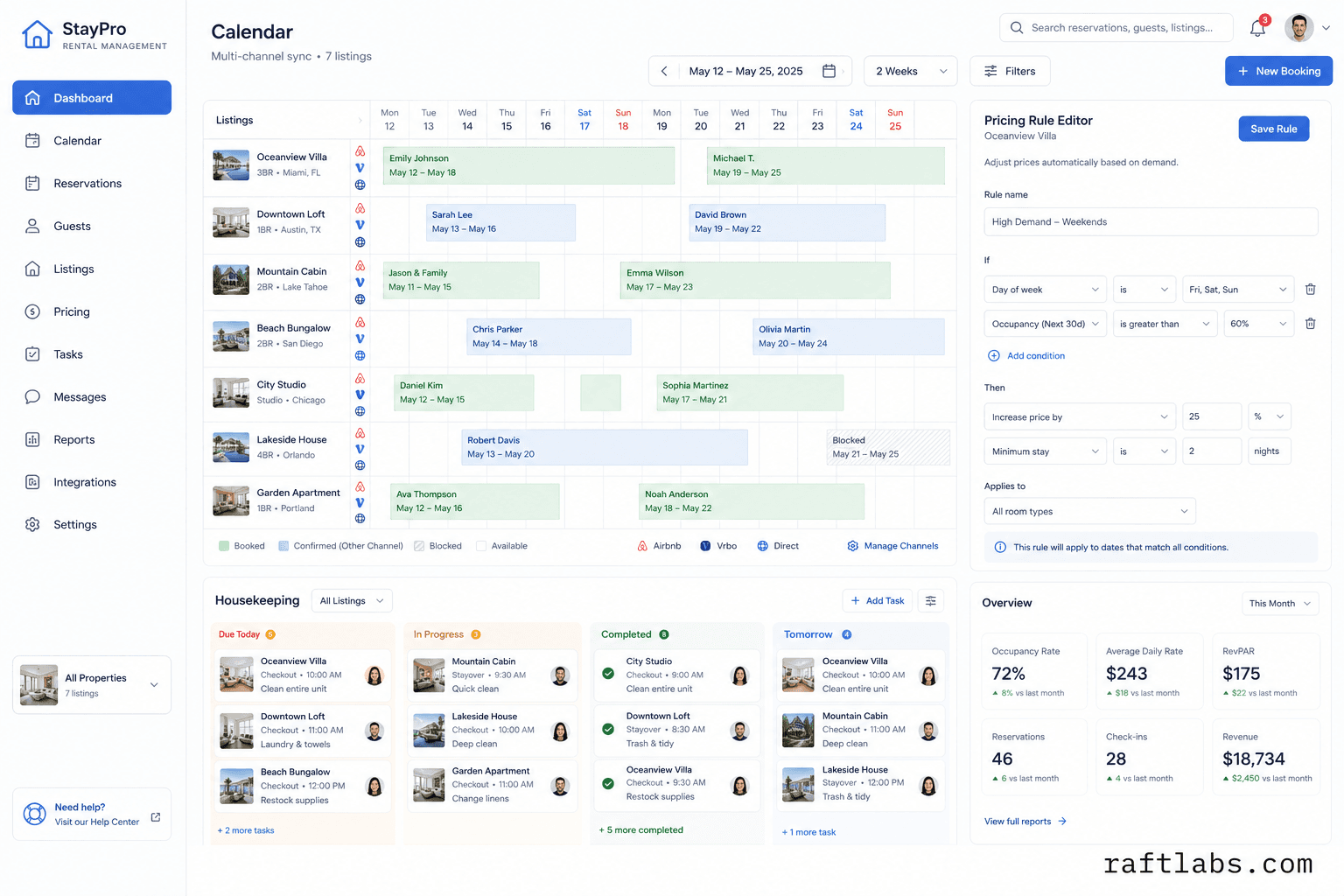Click the Help Center external link icon

156,817
